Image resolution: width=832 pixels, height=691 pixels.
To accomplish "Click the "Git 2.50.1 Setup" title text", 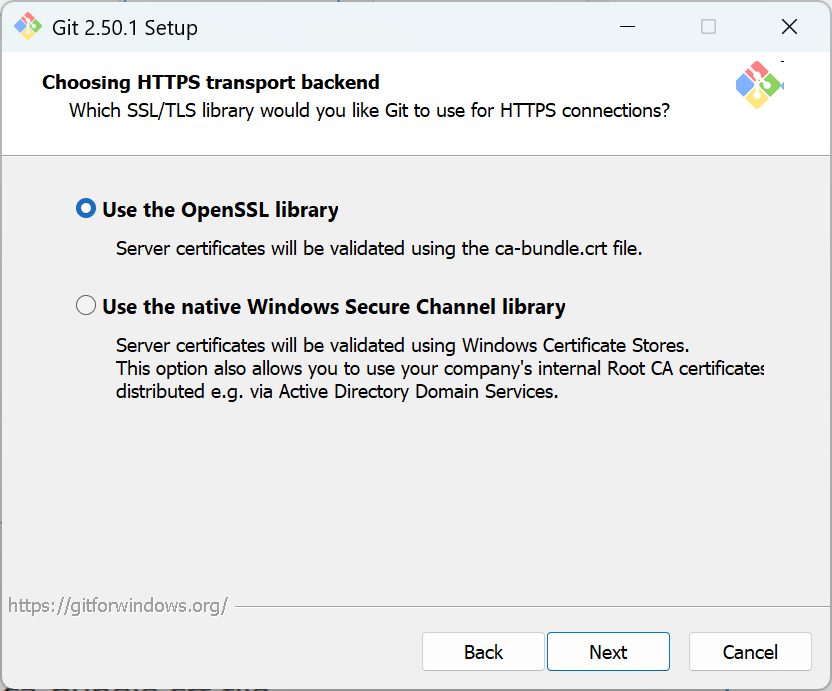I will coord(125,28).
